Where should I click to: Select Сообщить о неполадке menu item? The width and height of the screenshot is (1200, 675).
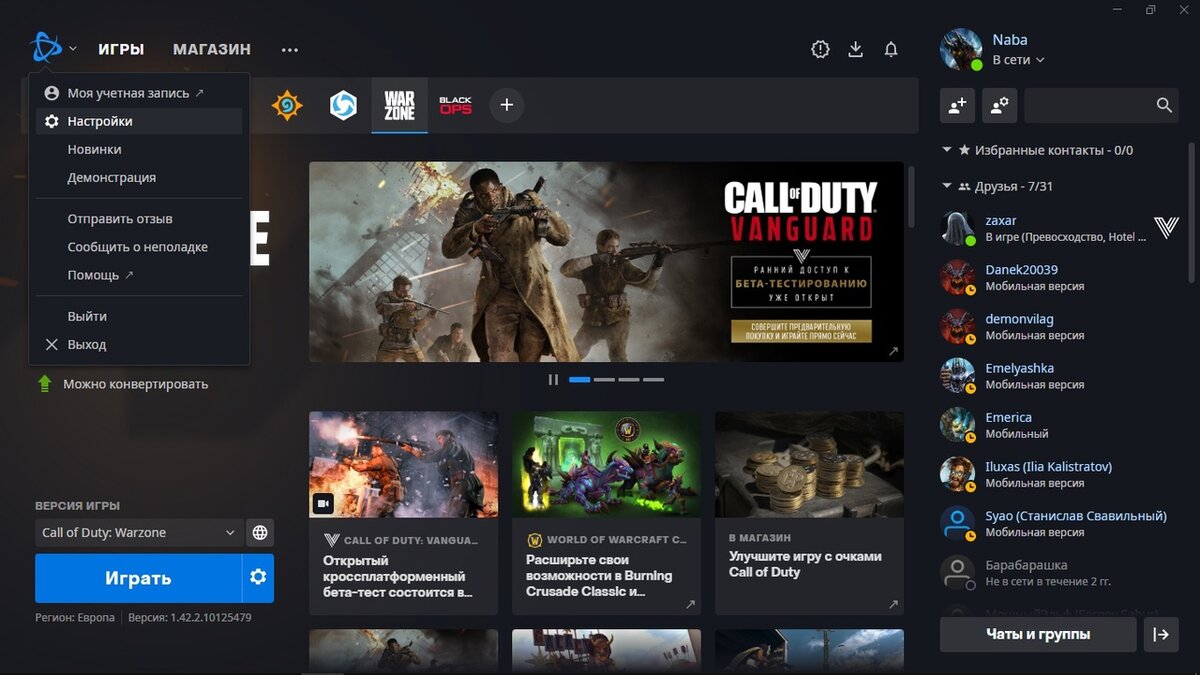click(139, 246)
